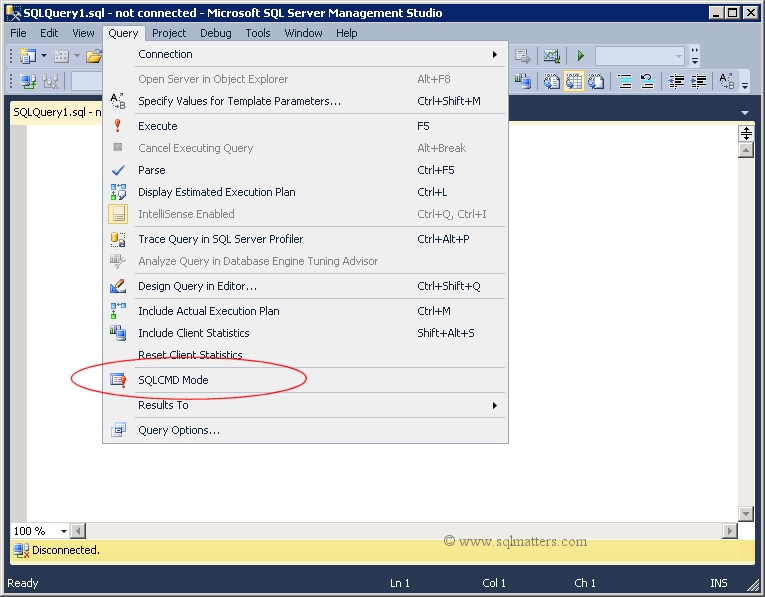Image resolution: width=765 pixels, height=597 pixels.
Task: Click the green Start Debugging arrow
Action: point(580,56)
